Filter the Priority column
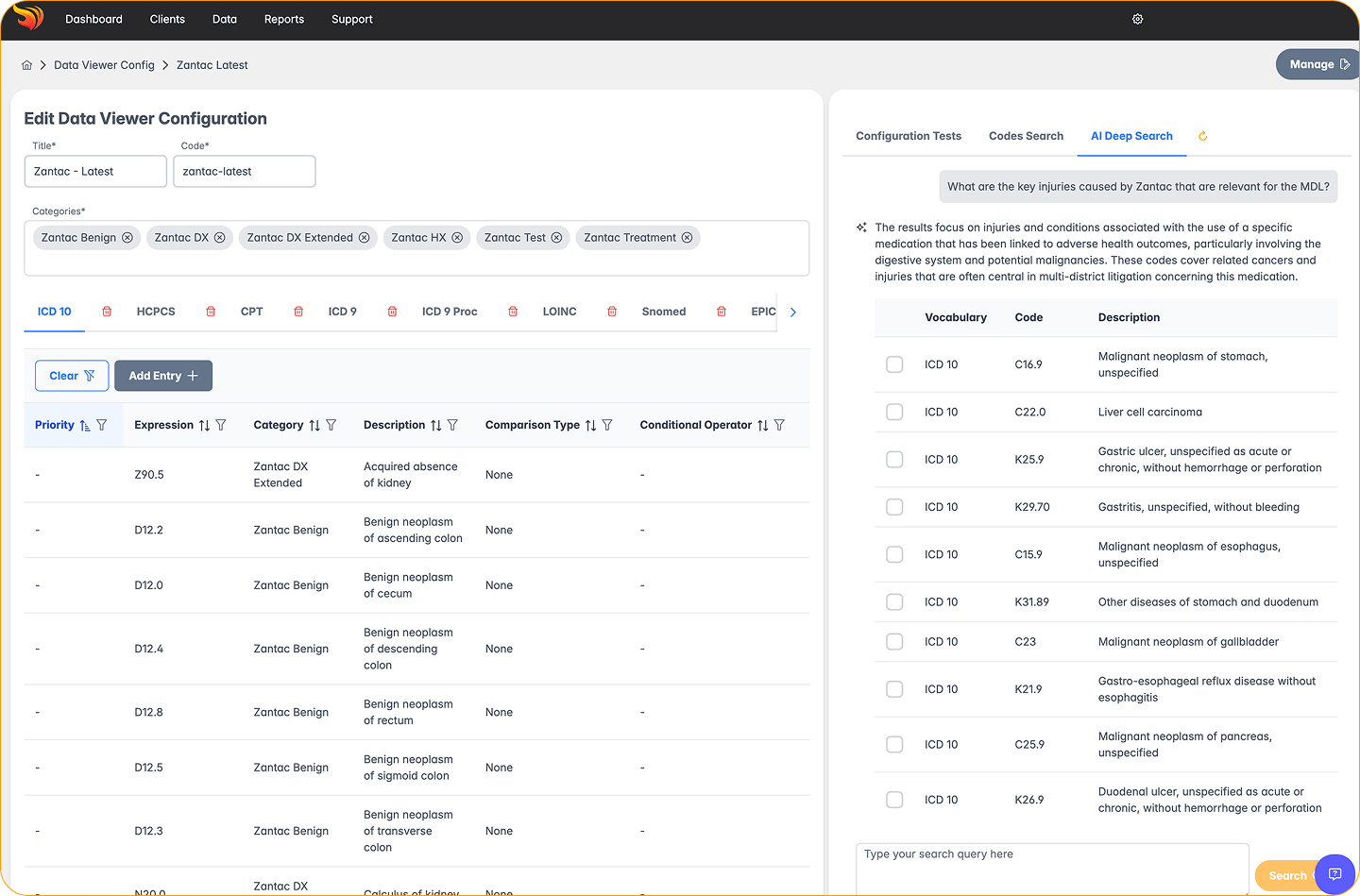 click(x=102, y=425)
